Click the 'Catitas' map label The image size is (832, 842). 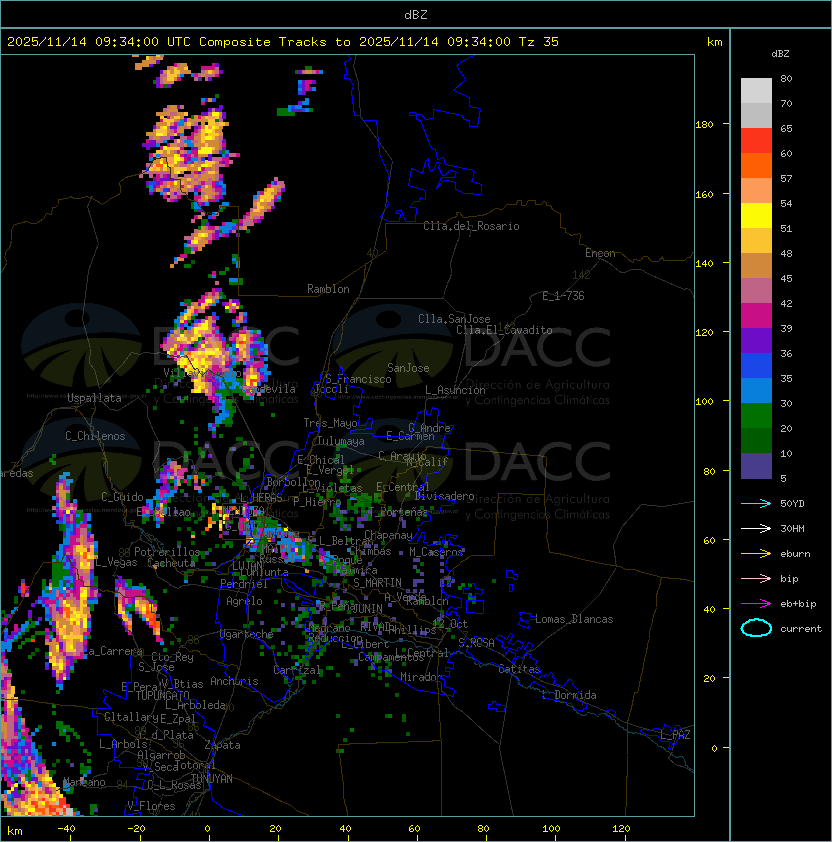point(519,669)
